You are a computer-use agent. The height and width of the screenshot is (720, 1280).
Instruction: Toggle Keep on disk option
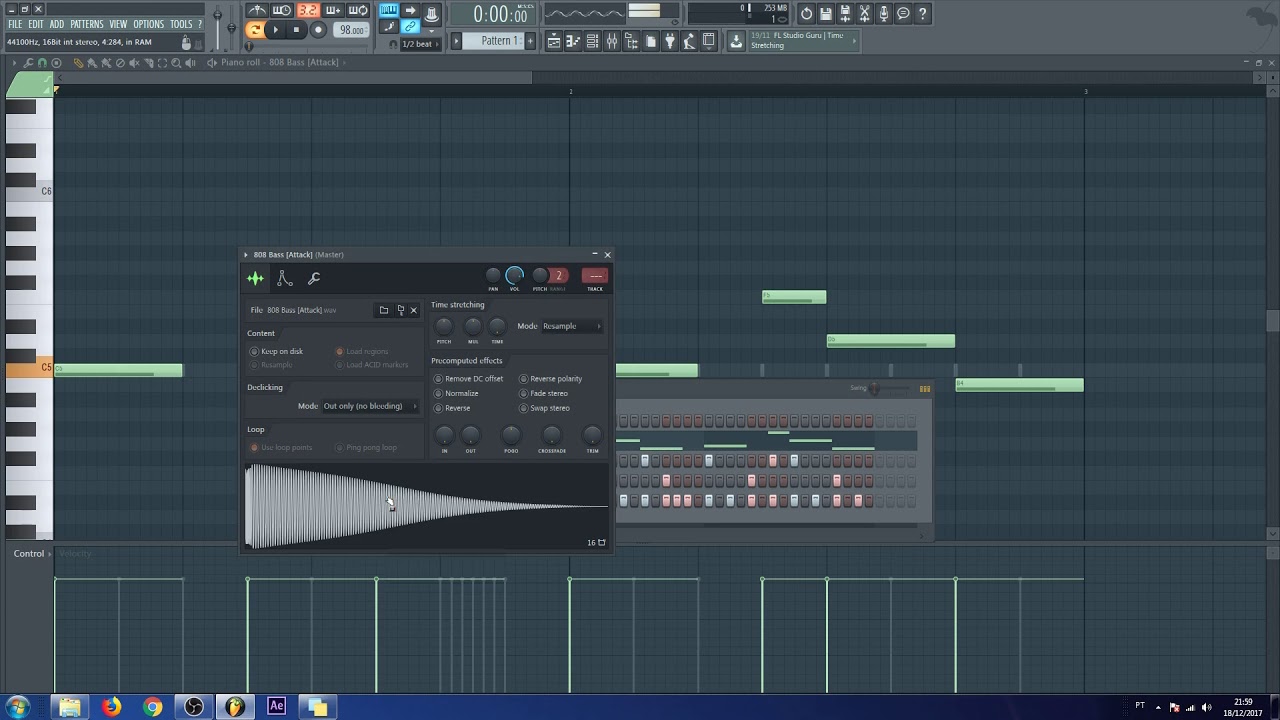tap(277, 351)
